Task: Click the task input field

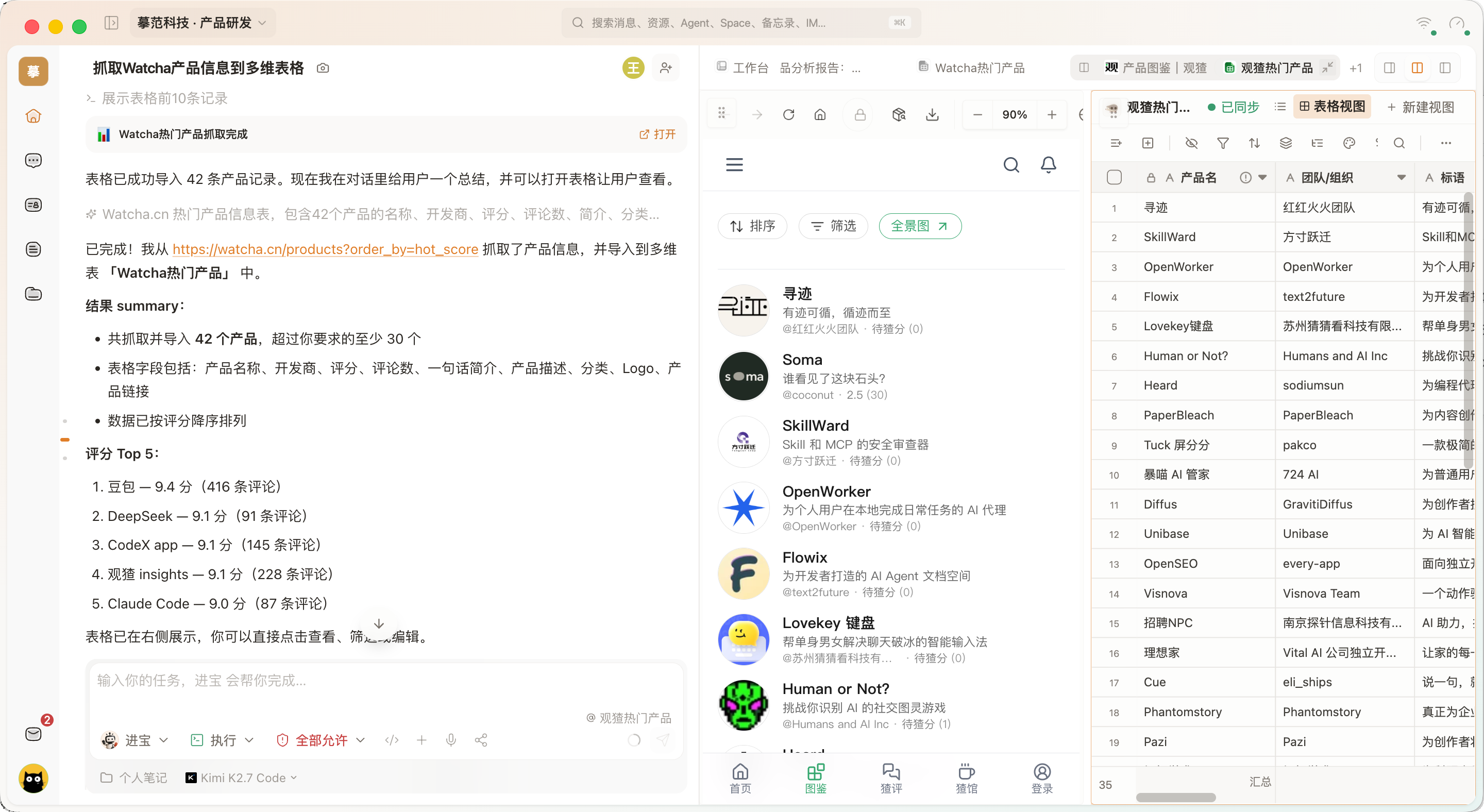Action: tap(386, 681)
